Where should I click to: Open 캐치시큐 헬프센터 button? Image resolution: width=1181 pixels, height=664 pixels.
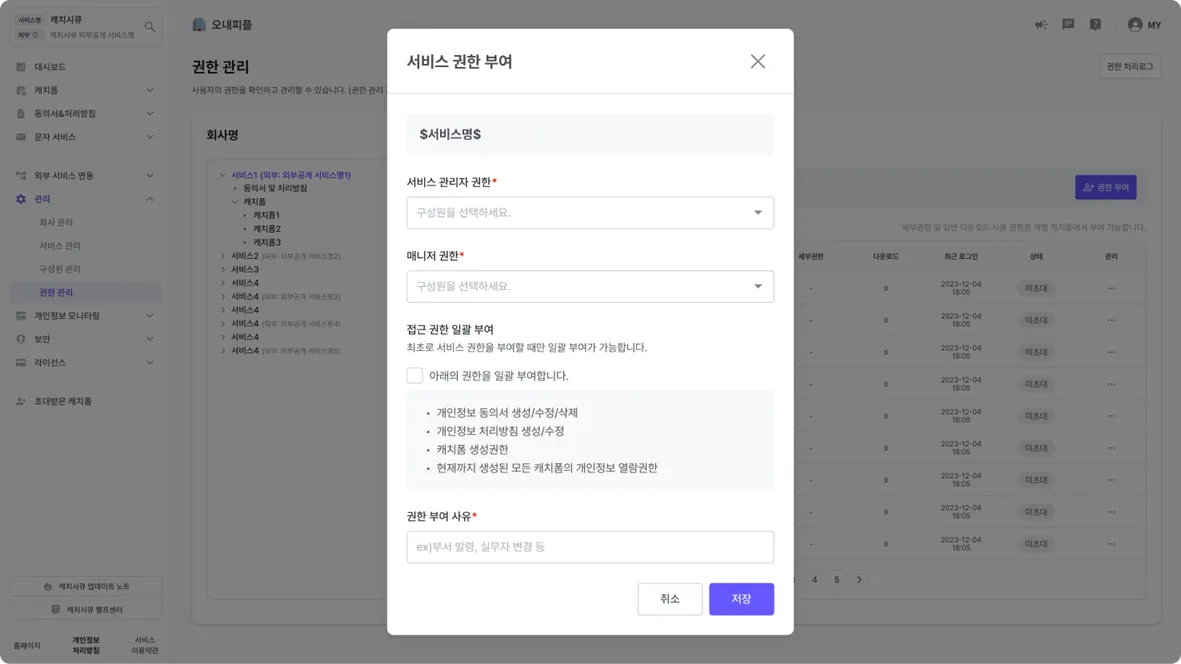pos(86,609)
